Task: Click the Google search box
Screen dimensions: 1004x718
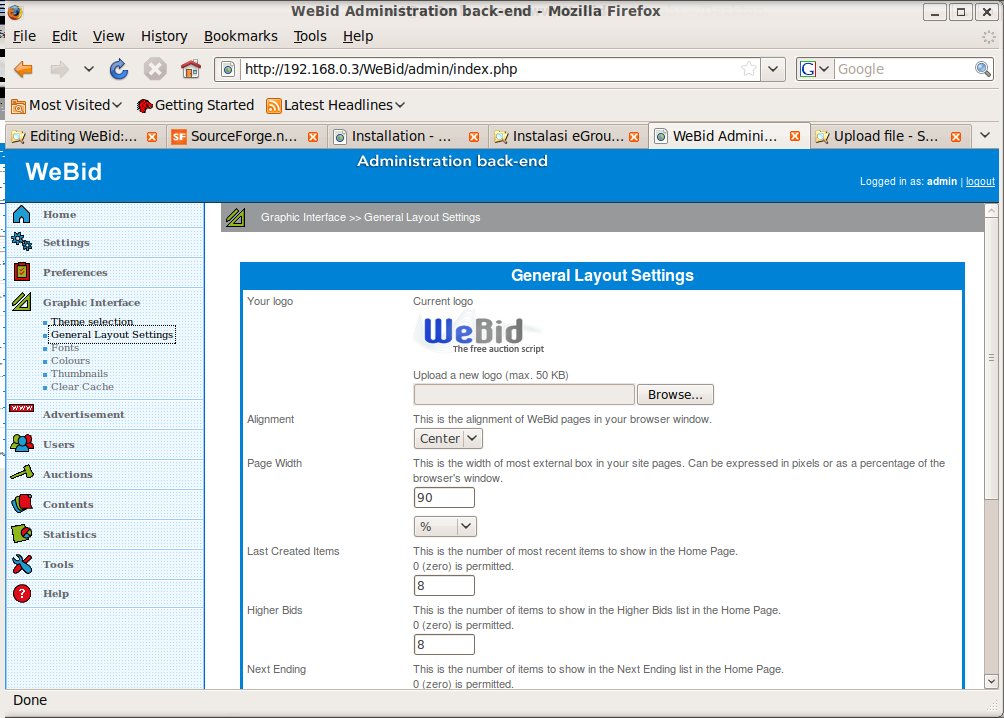Action: coord(903,69)
